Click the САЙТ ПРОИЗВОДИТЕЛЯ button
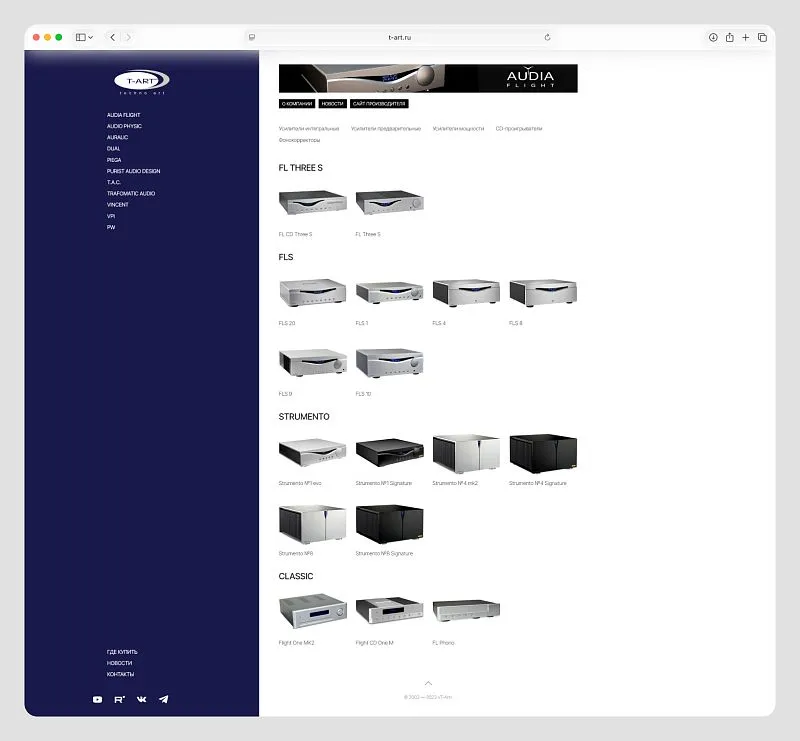Screen dimensions: 800x741 379,104
